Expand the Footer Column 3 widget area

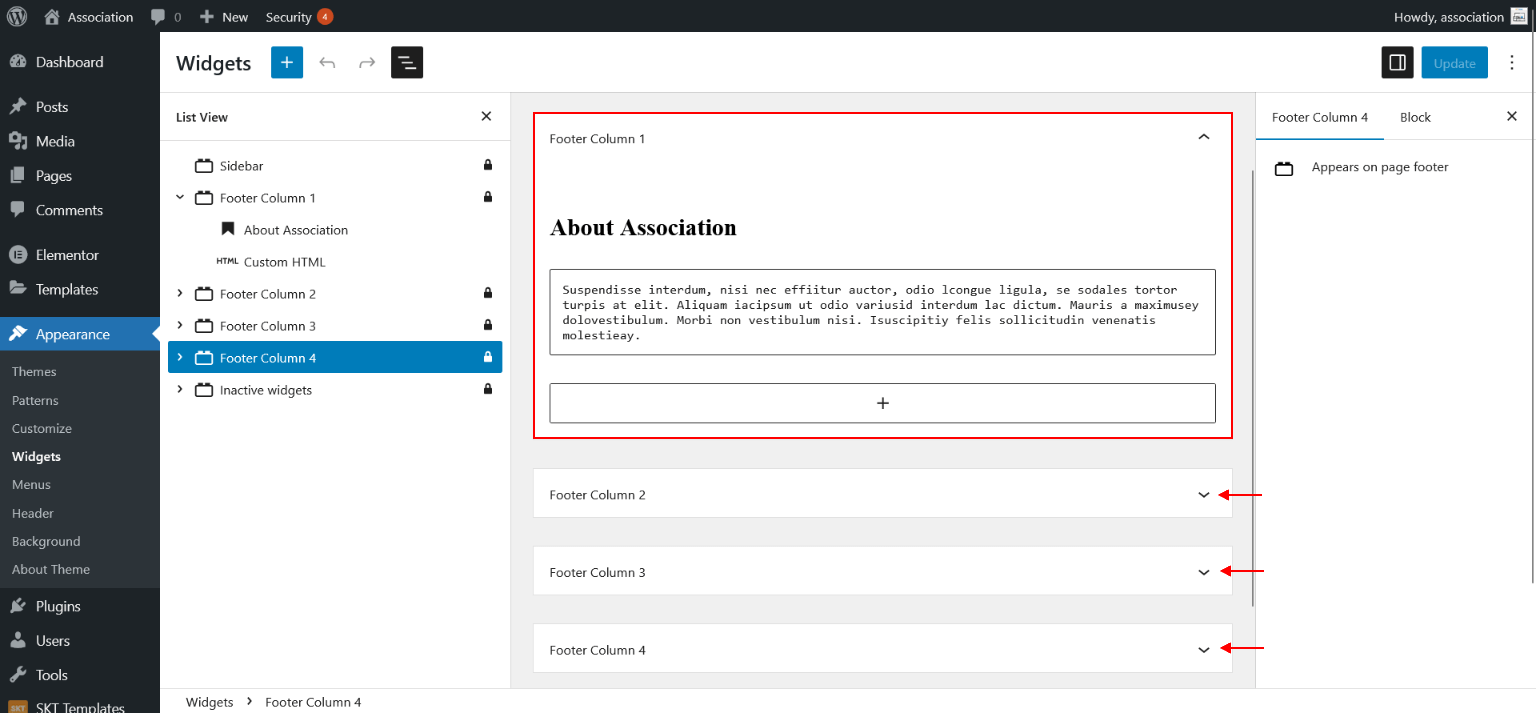point(1203,572)
